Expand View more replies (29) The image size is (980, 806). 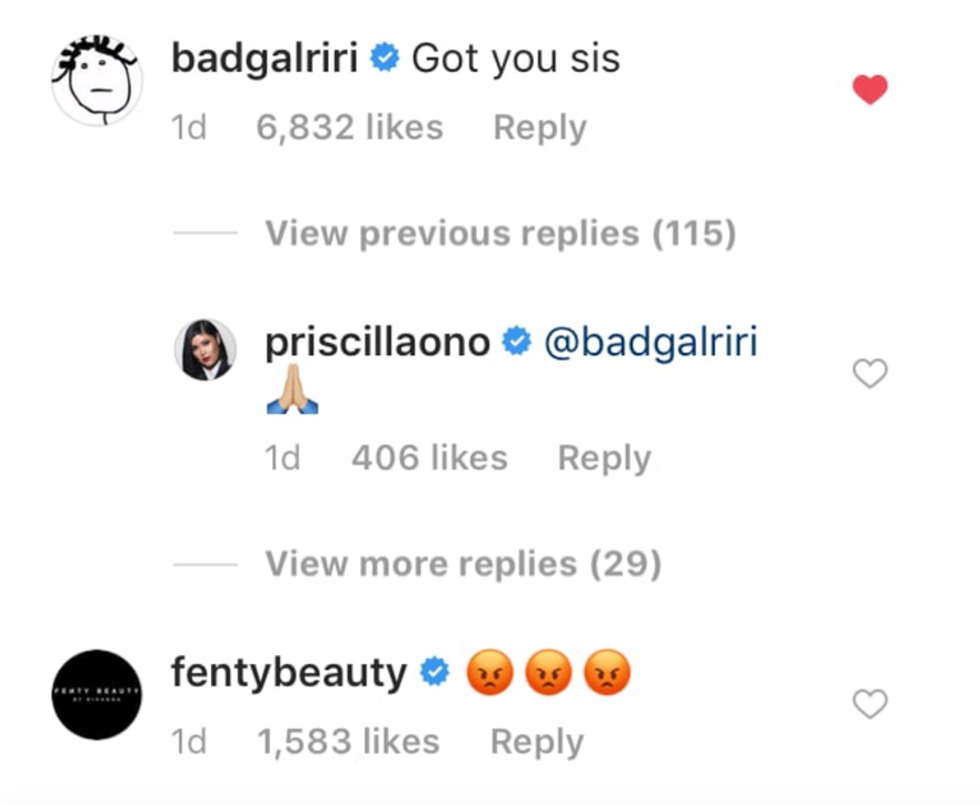tap(463, 565)
